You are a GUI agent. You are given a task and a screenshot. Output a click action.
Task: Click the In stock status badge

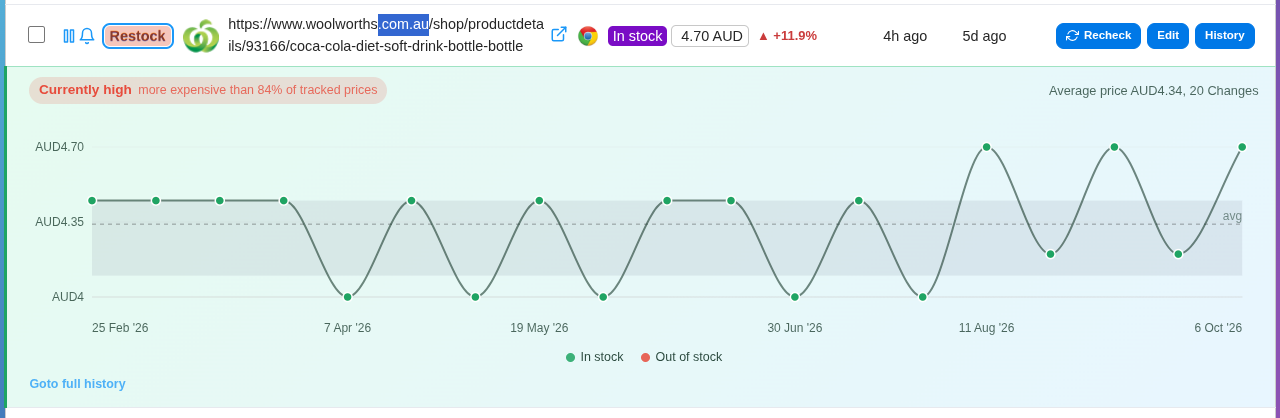[x=637, y=36]
